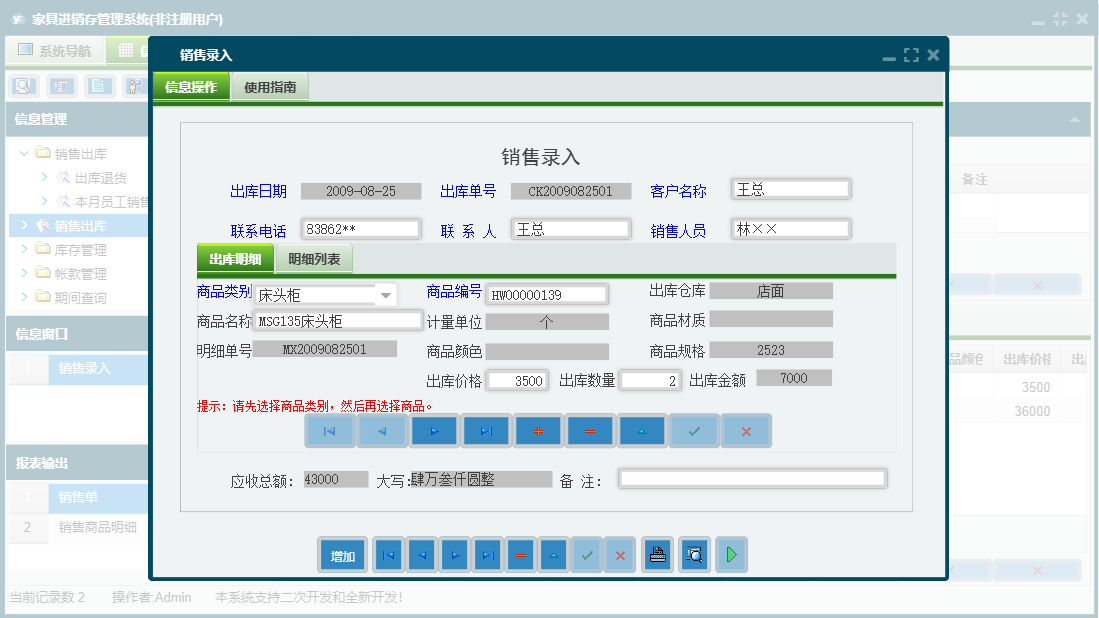Select the document search icon in top toolbar

pos(22,85)
